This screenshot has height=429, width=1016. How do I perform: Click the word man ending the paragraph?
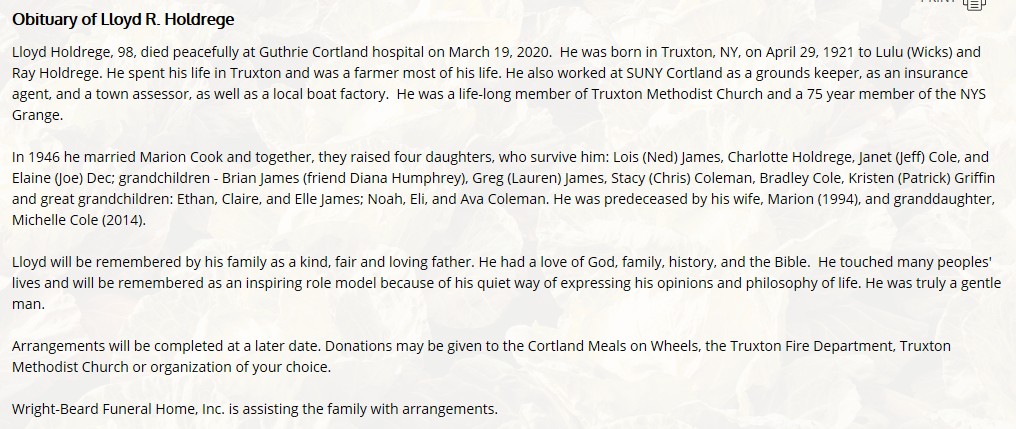(28, 305)
